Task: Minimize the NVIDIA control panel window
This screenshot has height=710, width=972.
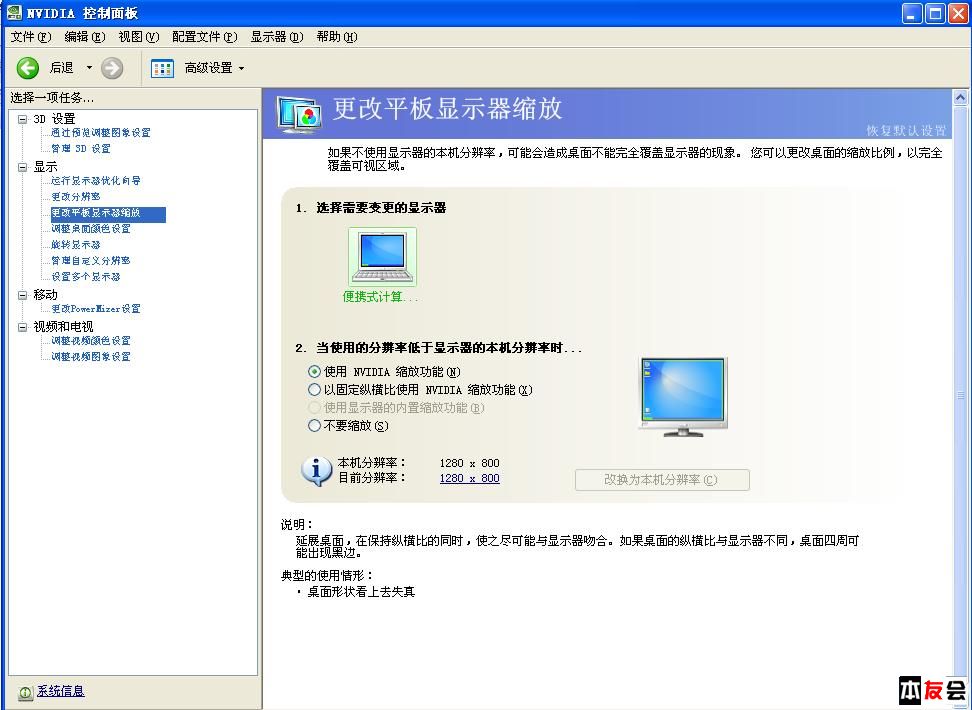Action: pos(911,13)
